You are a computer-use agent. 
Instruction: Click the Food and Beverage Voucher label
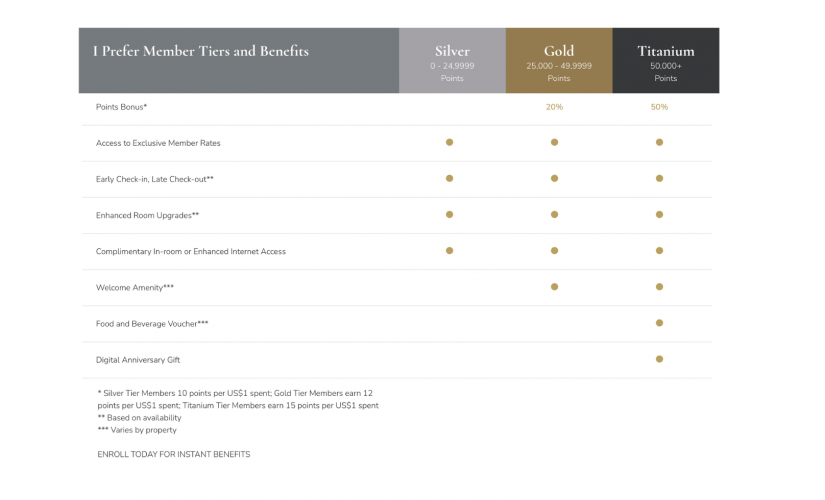point(152,324)
